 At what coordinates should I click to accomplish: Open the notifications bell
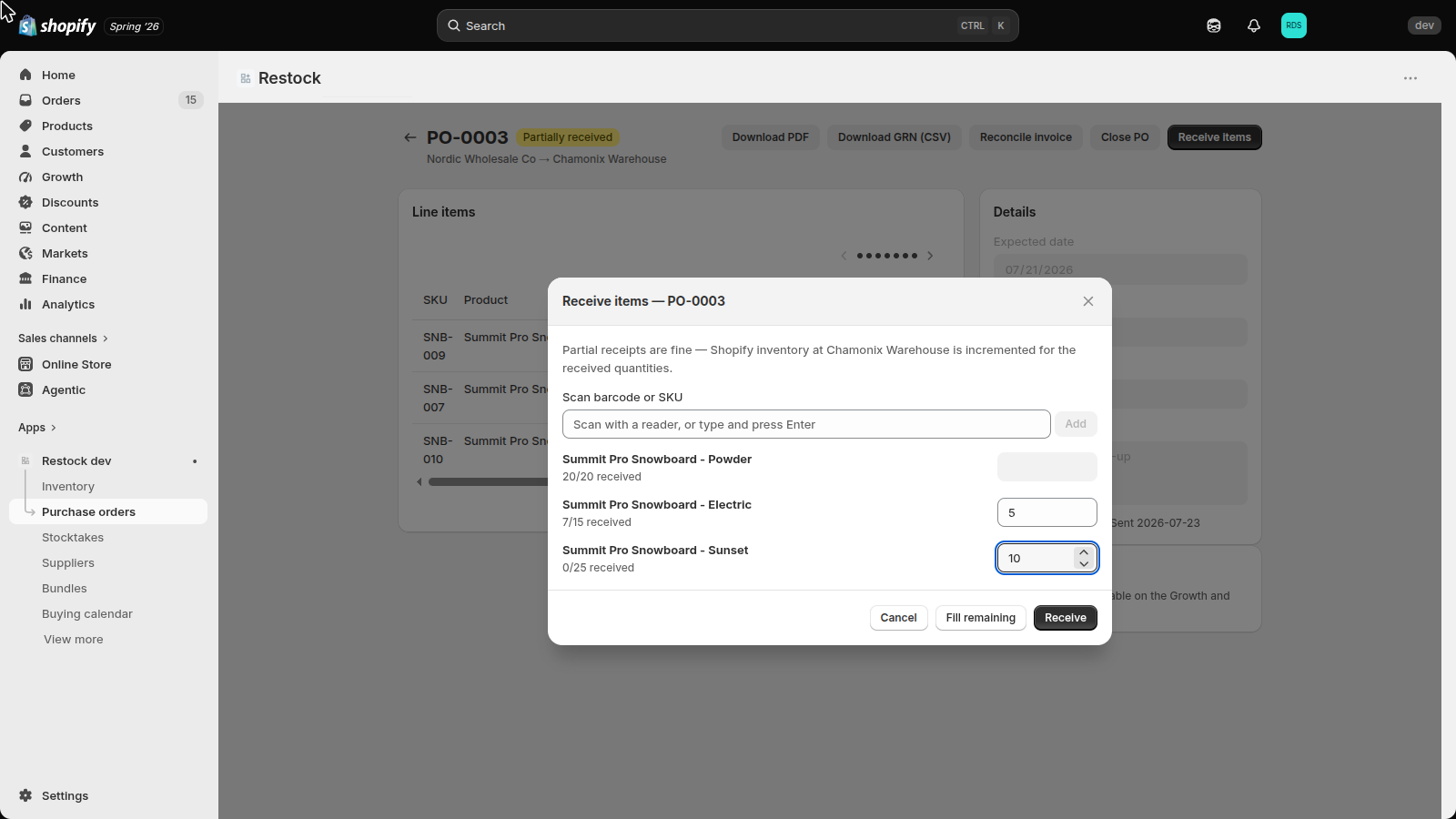point(1254,25)
